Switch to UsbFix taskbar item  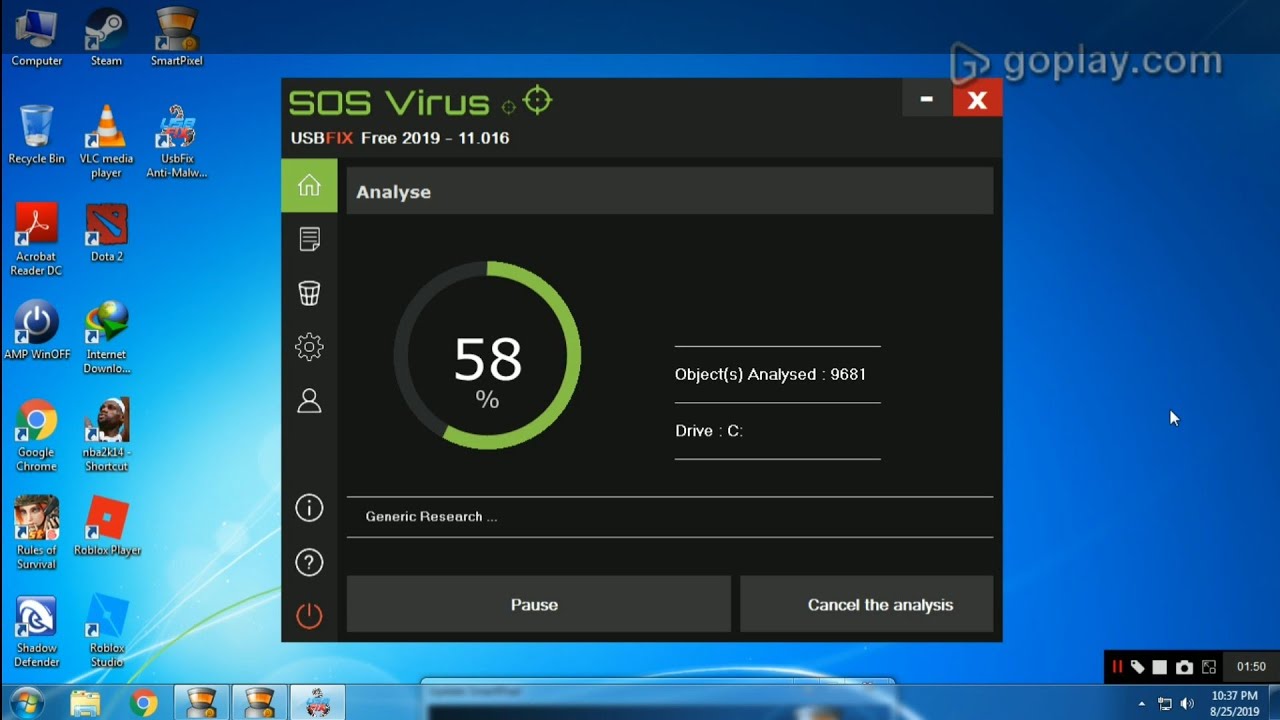coord(318,703)
